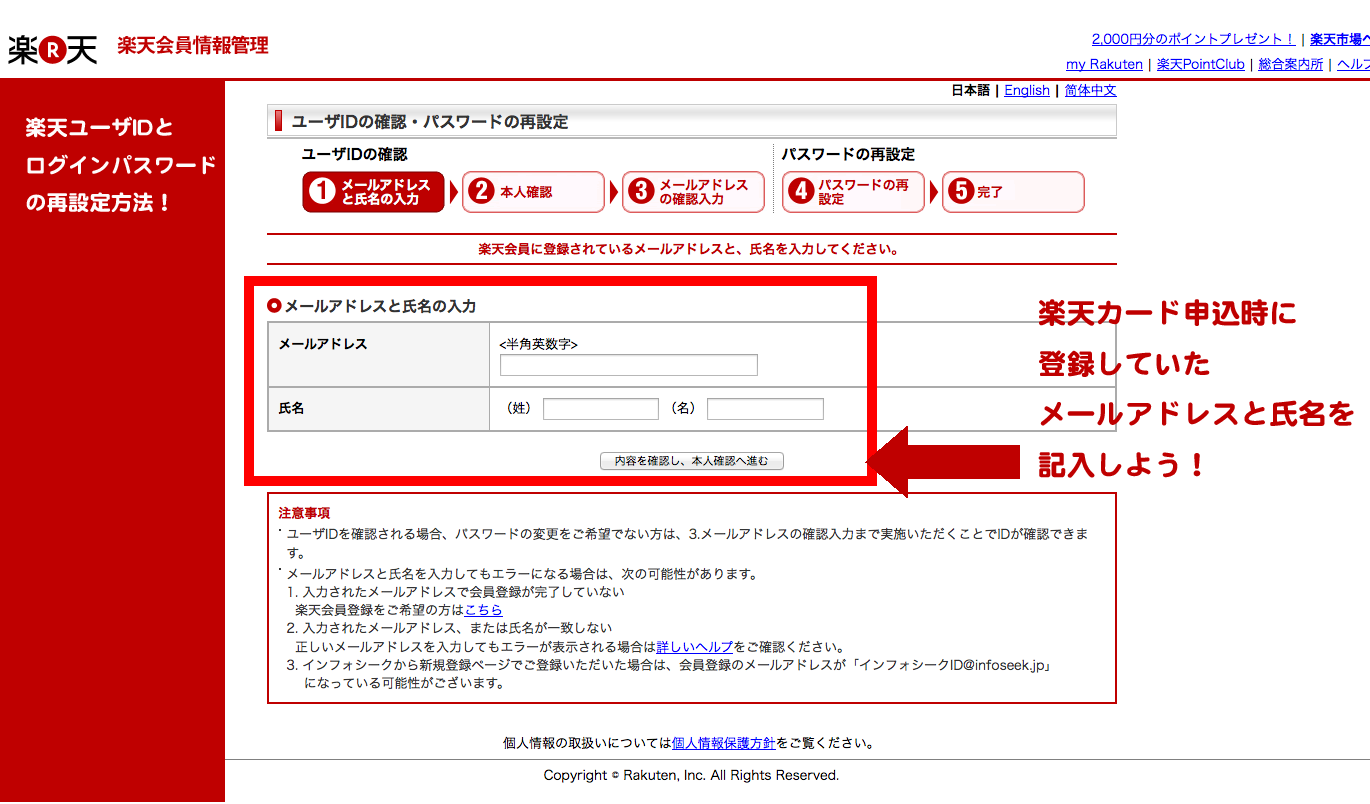The image size is (1370, 804).
Task: Open the 楽天会員情報管理 header title
Action: pyautogui.click(x=193, y=45)
